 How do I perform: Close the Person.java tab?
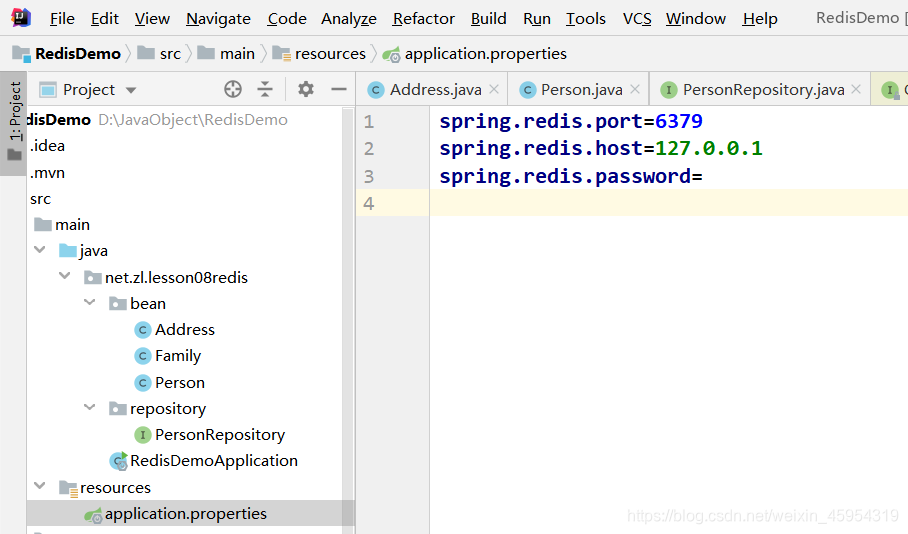click(635, 89)
